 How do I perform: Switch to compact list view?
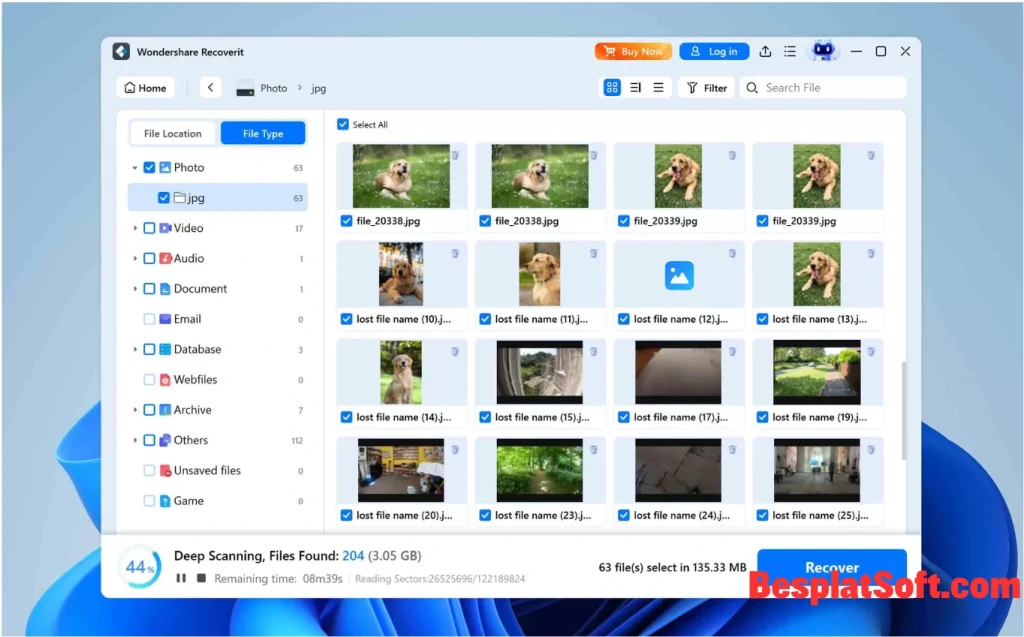(x=660, y=87)
